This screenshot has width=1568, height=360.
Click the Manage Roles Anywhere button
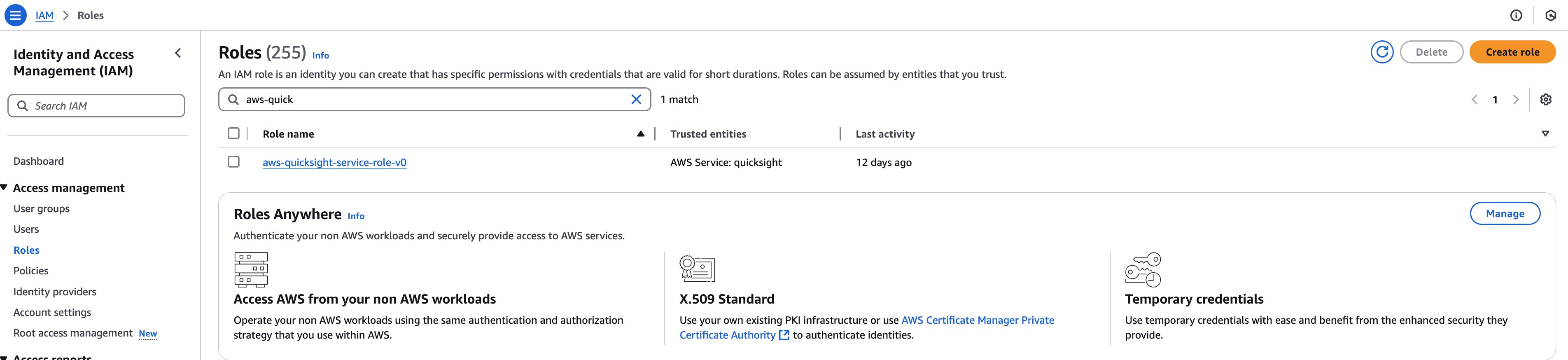1505,214
